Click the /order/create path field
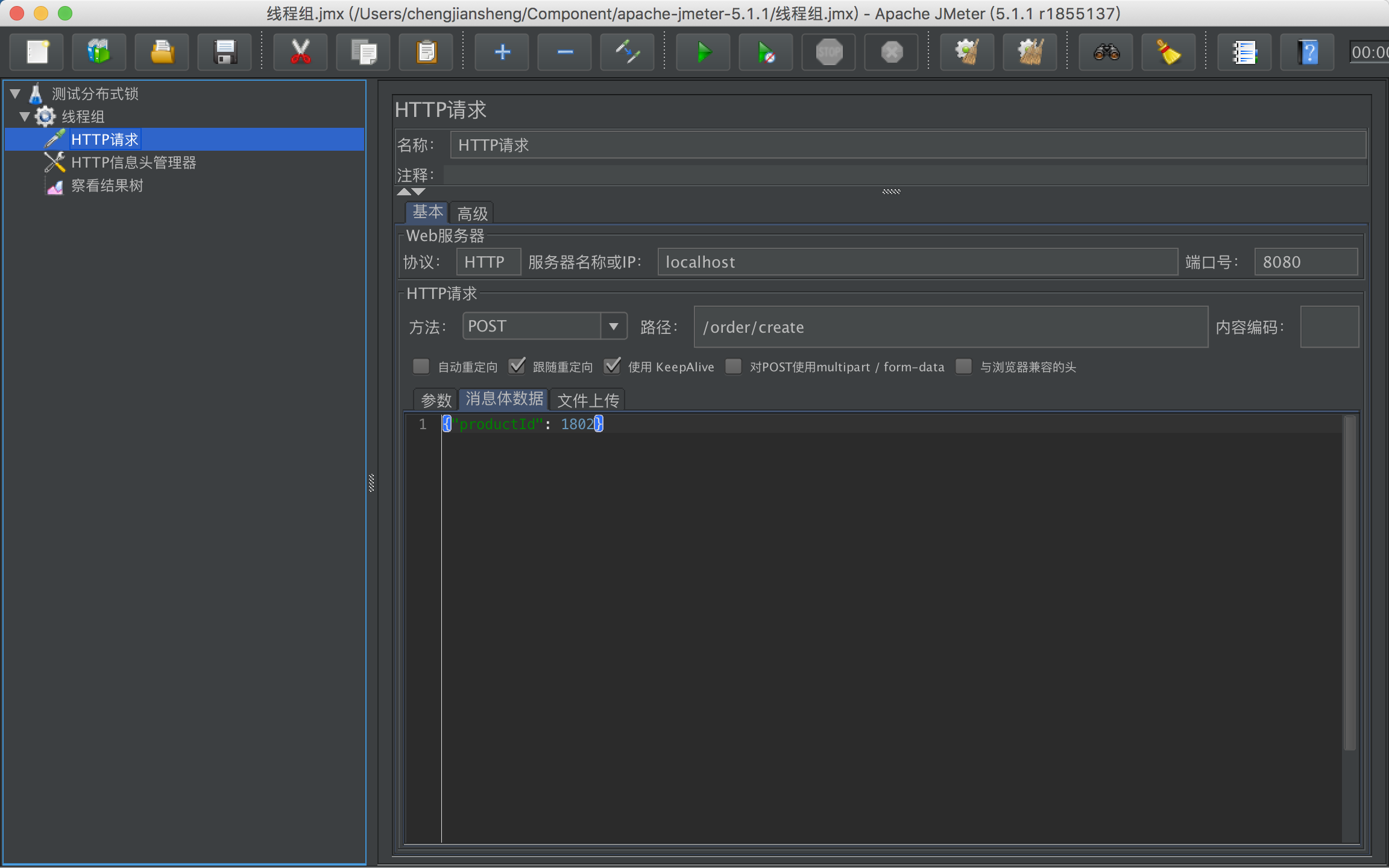This screenshot has height=868, width=1389. pos(950,327)
